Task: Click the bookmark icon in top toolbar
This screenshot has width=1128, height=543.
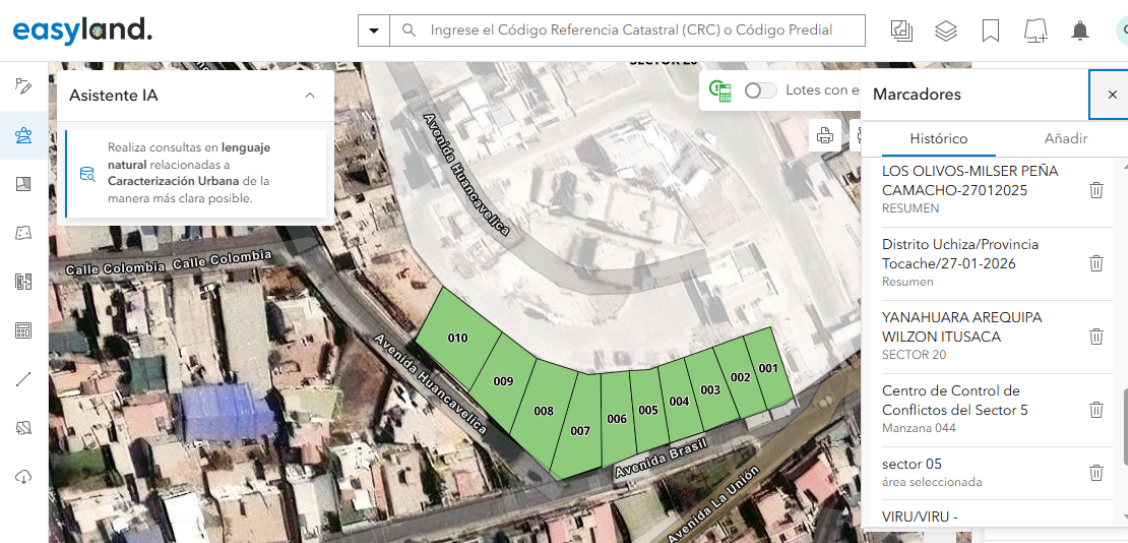Action: click(990, 31)
